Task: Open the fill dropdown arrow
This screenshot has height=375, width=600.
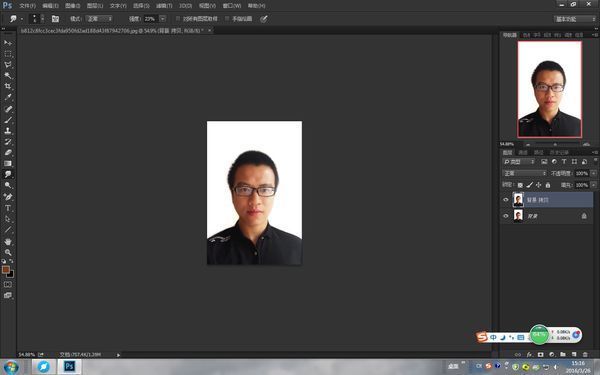Action: pyautogui.click(x=593, y=185)
